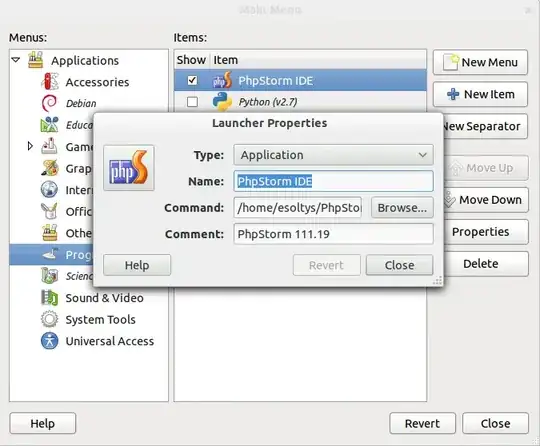Click Revert in Main Menu window
Viewport: 540px width, 446px height.
[423, 423]
